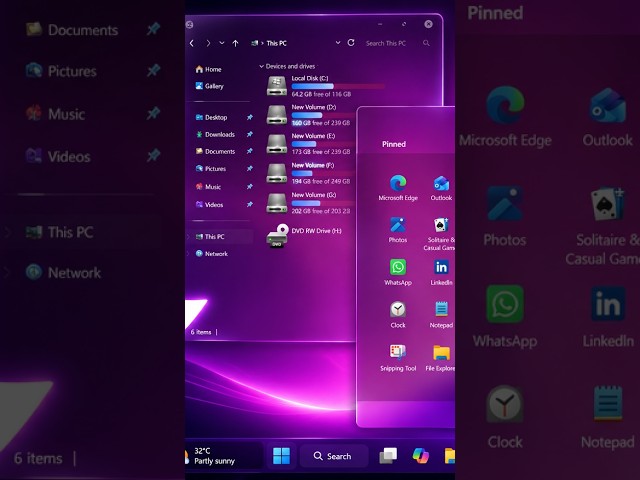Toggle the pin next to Pictures in Explorer sidebar

[x=249, y=168]
